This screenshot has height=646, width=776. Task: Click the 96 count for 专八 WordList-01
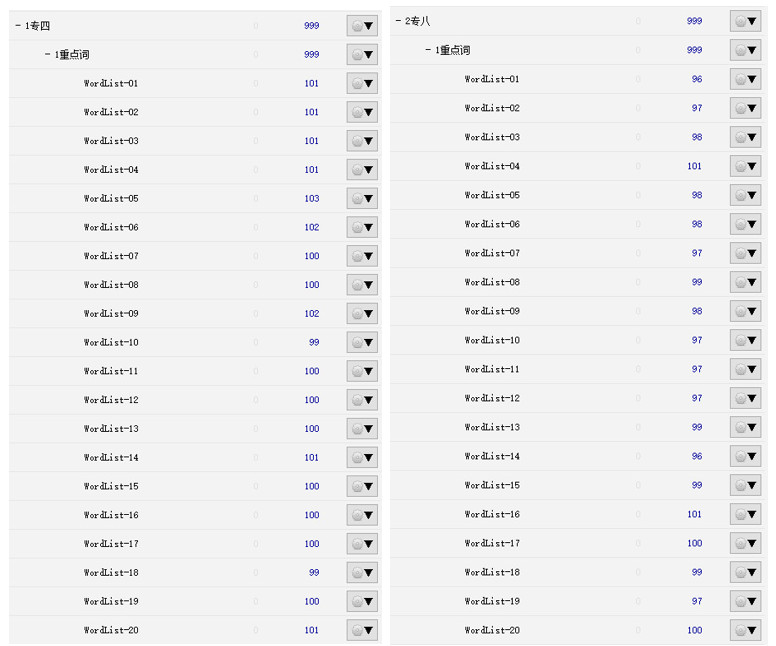(697, 79)
